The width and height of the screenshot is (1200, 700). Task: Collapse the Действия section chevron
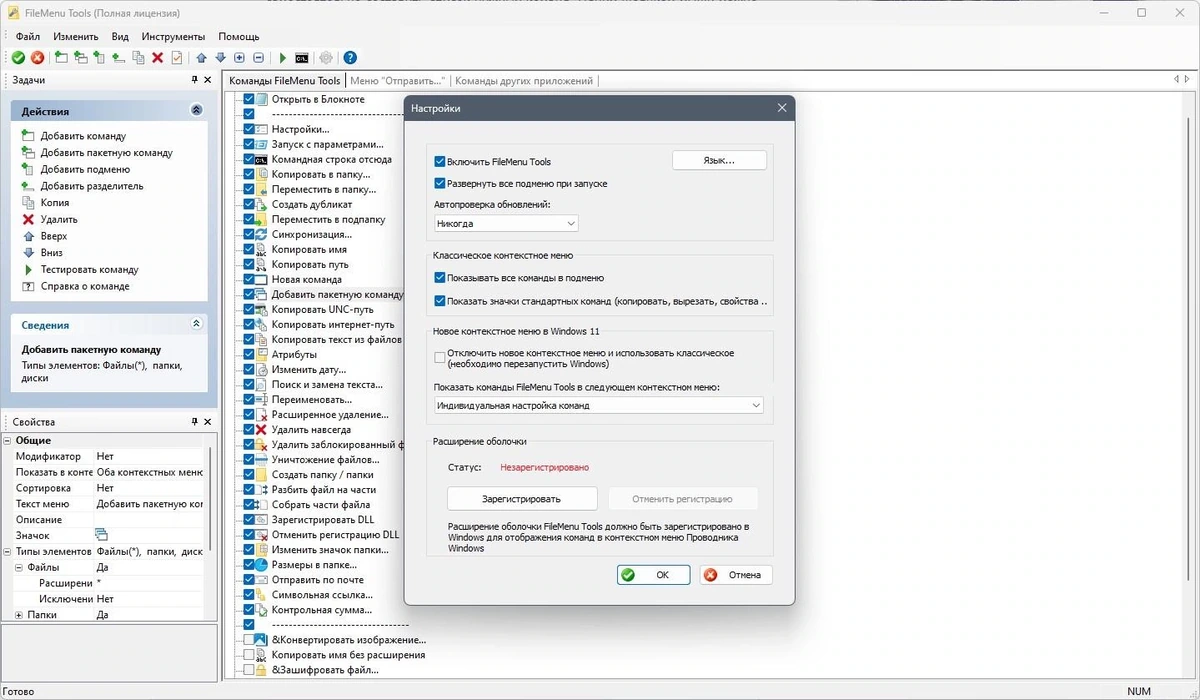196,111
